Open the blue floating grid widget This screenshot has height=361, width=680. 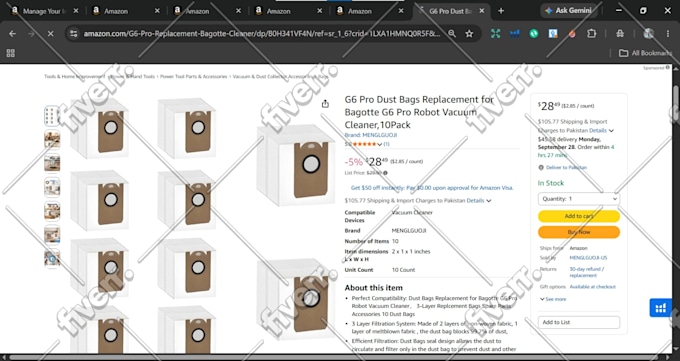(660, 308)
